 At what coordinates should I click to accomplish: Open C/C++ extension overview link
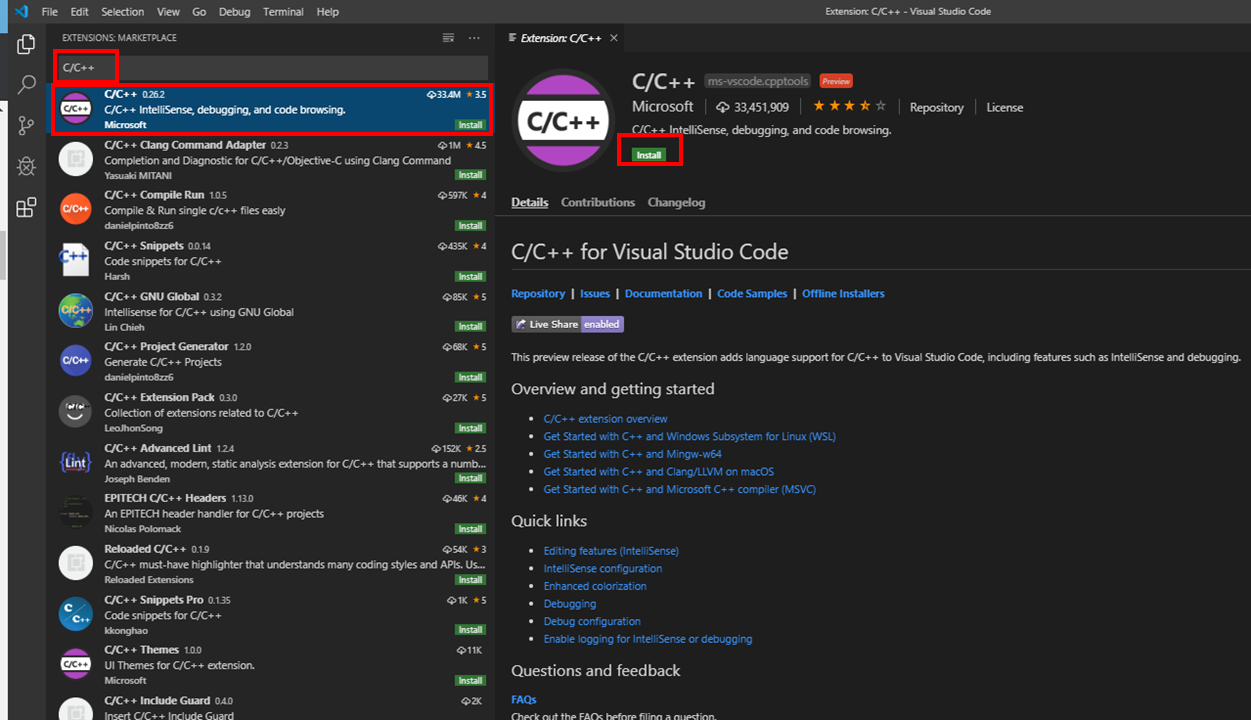pos(605,419)
